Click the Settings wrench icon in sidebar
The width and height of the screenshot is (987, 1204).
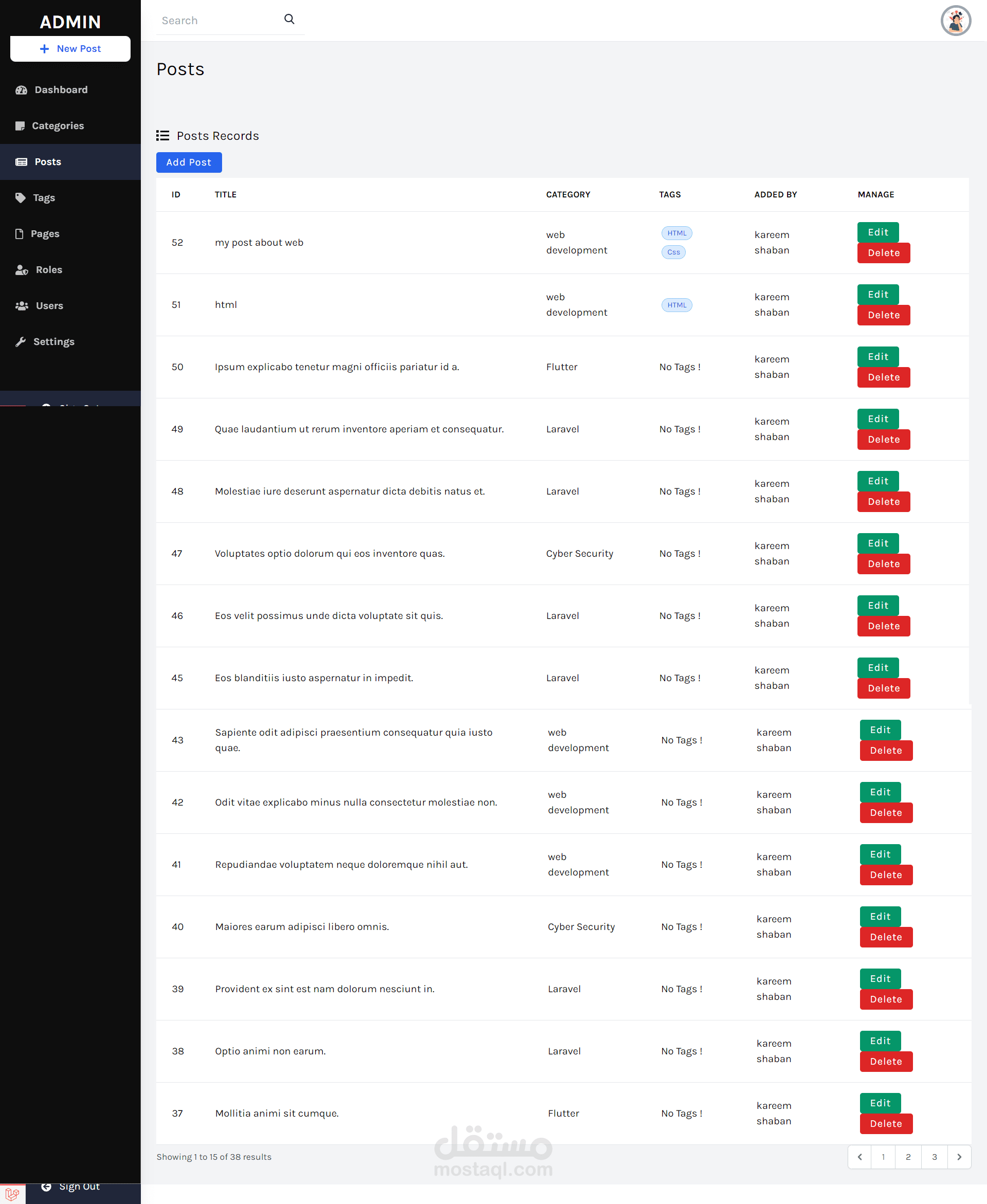[x=21, y=341]
